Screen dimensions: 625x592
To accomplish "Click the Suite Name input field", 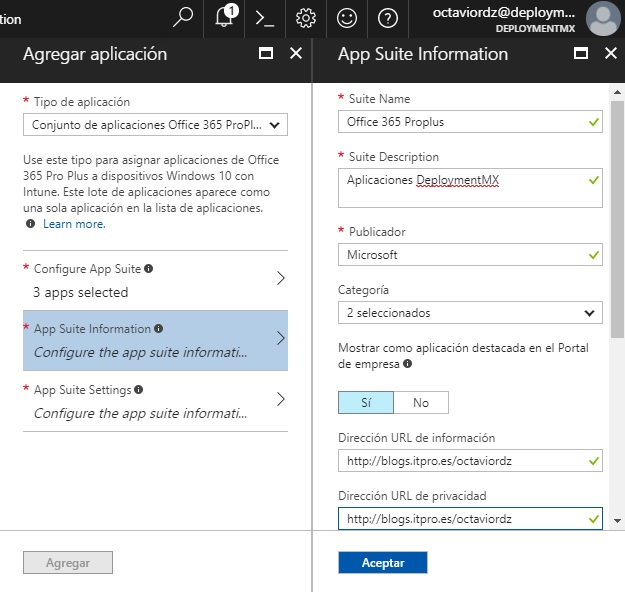I will coord(462,121).
